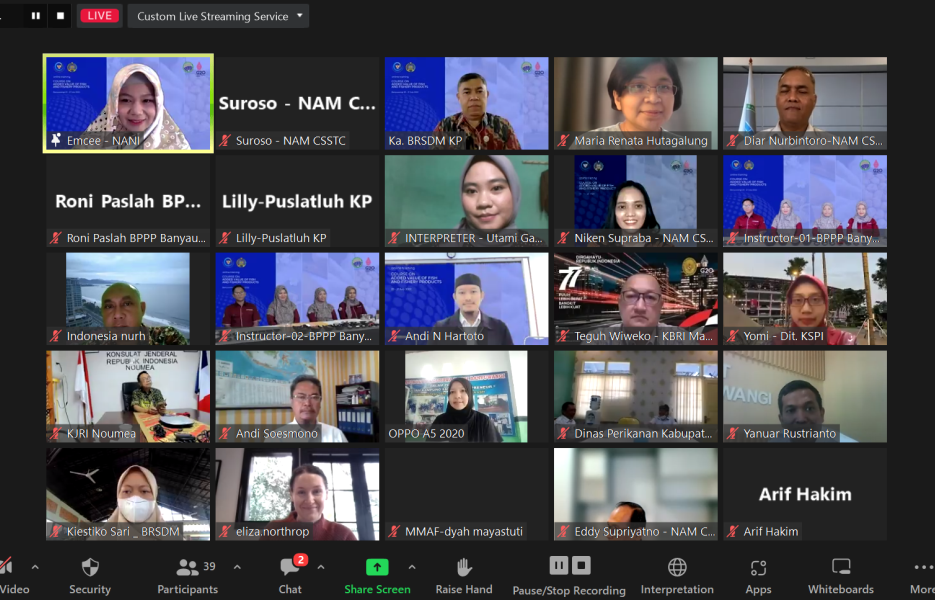Click the green Share Screen icon
Screen dimensions: 935x600
pyautogui.click(x=377, y=567)
